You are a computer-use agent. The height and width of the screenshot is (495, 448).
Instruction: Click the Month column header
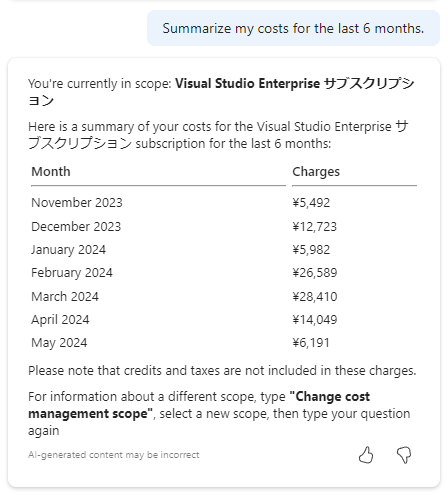coord(51,172)
